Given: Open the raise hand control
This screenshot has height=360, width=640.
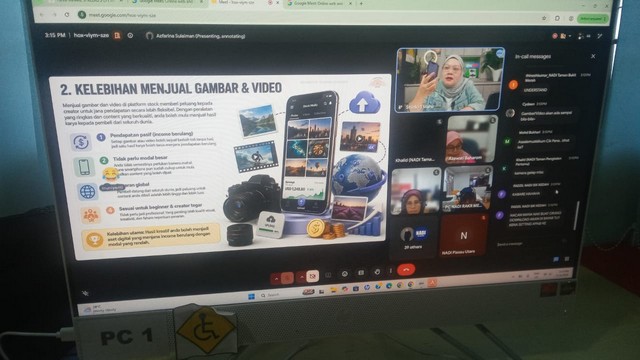Looking at the screenshot, I should (x=377, y=271).
